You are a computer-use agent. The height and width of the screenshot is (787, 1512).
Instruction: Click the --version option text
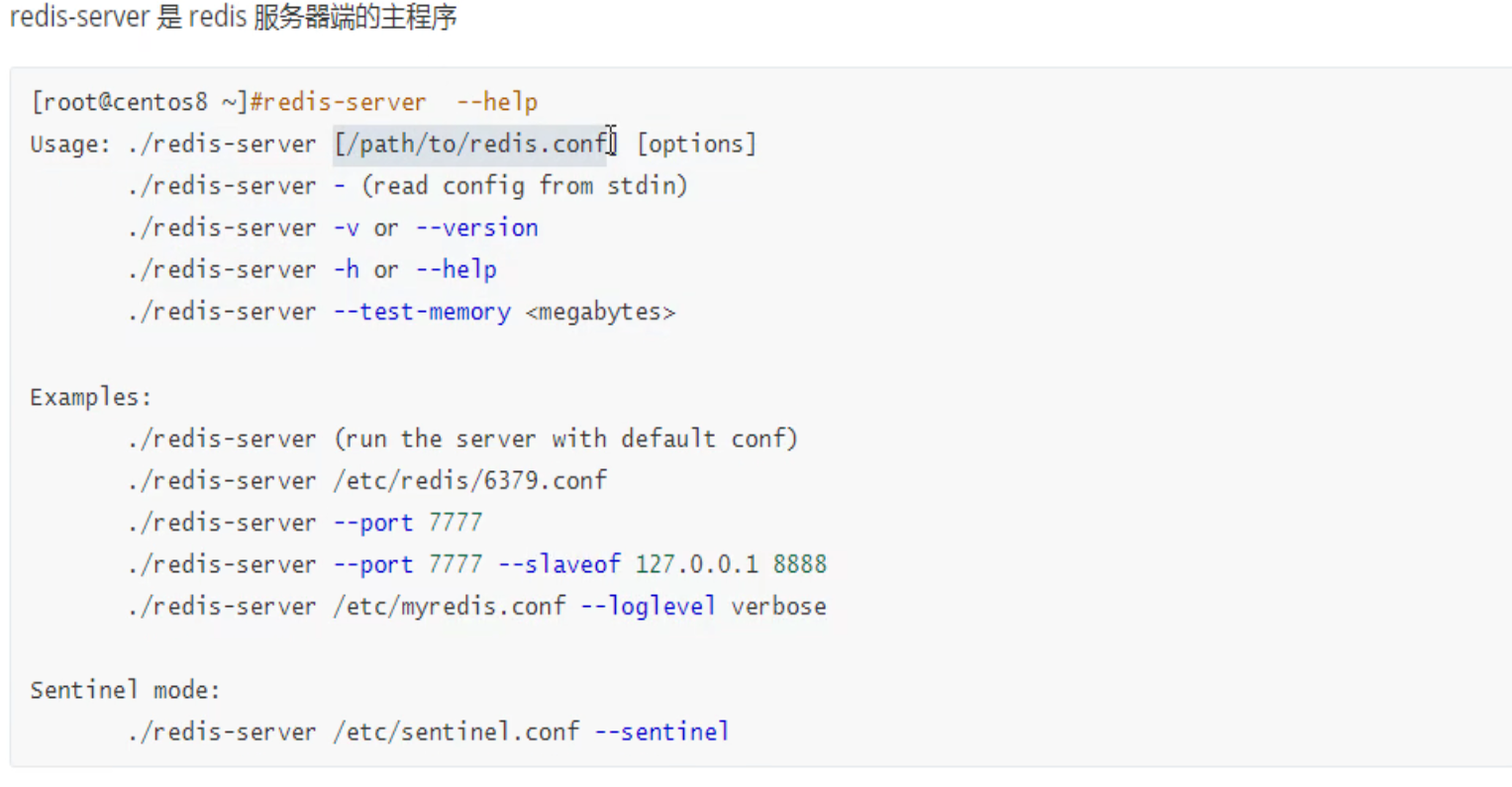(477, 228)
